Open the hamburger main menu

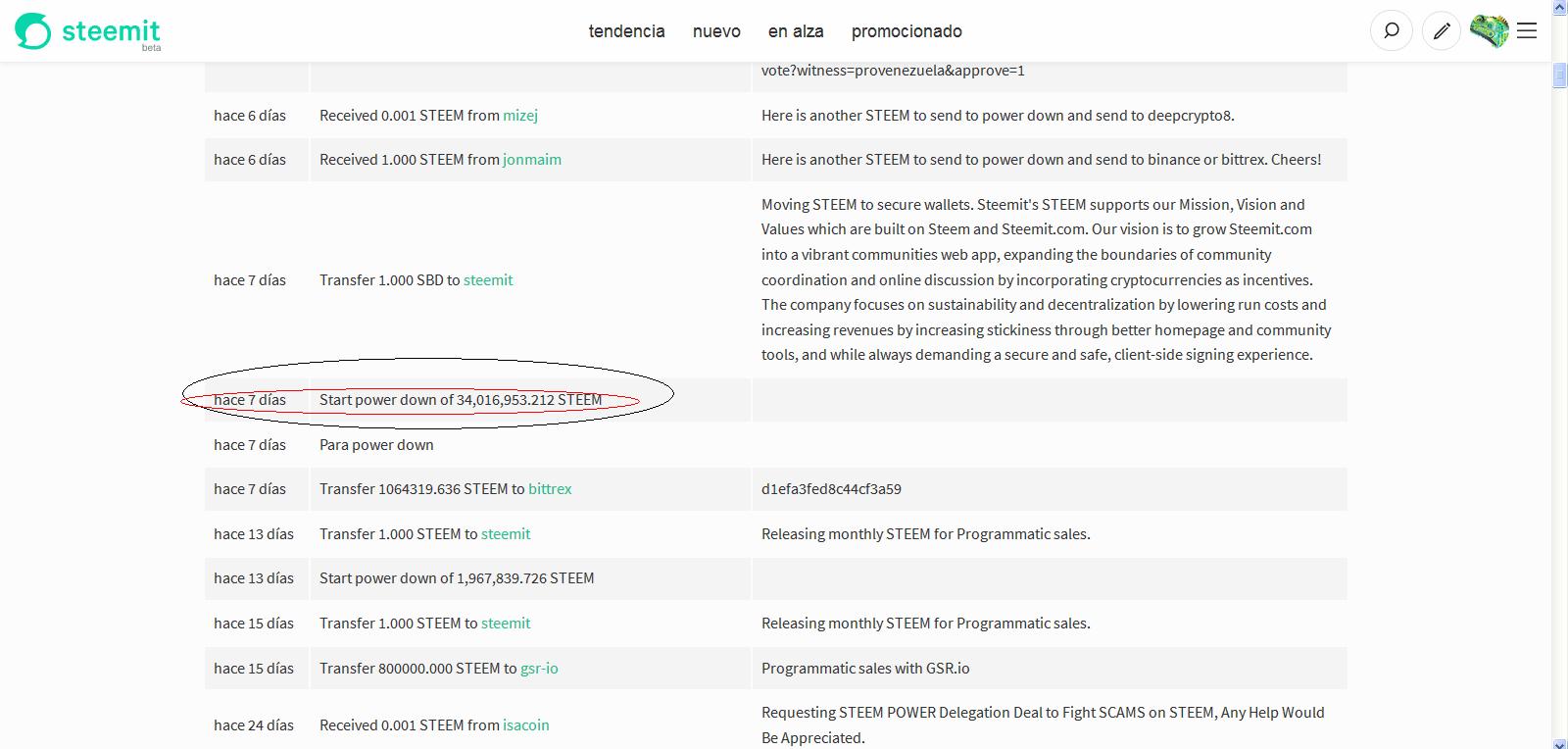[x=1527, y=31]
